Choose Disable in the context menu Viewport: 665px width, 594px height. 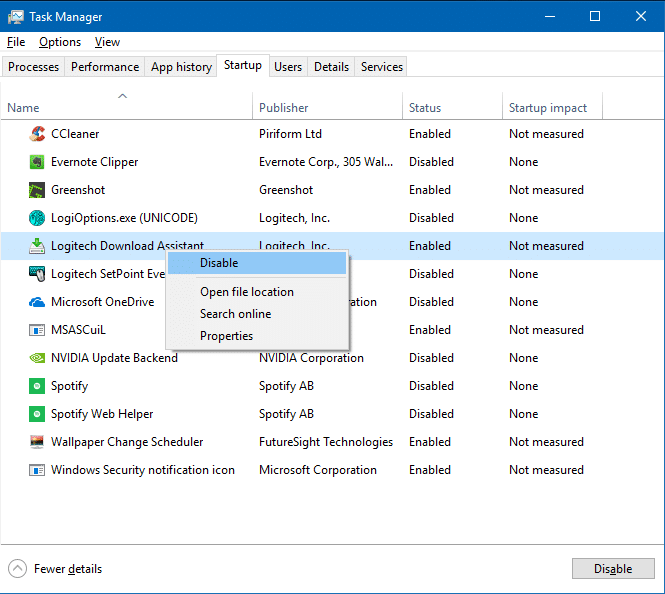[257, 263]
